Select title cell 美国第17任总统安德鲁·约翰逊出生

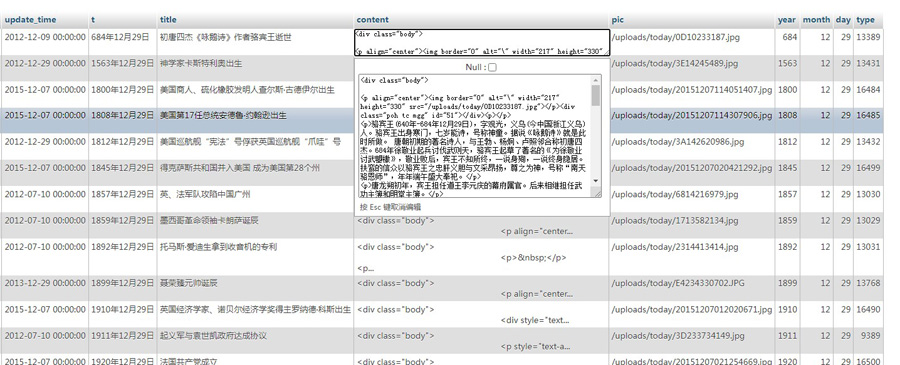(x=223, y=115)
